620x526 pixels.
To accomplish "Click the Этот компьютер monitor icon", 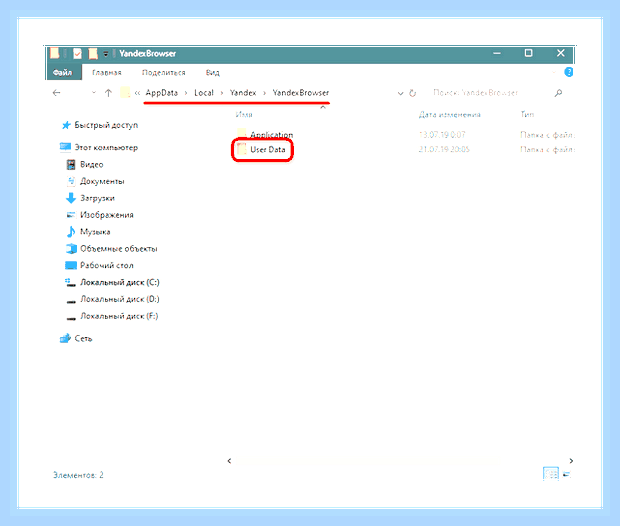I will [65, 148].
